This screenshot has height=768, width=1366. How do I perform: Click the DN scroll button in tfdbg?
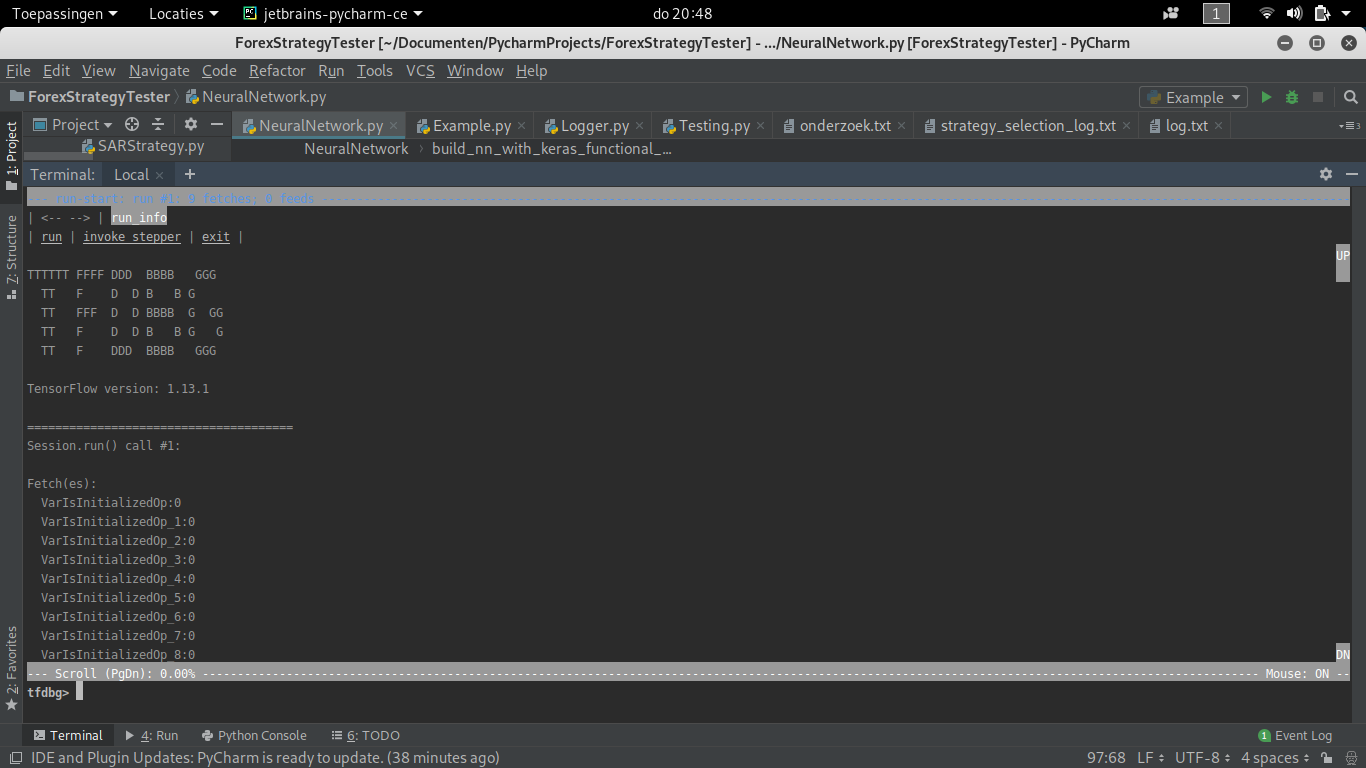tap(1343, 655)
